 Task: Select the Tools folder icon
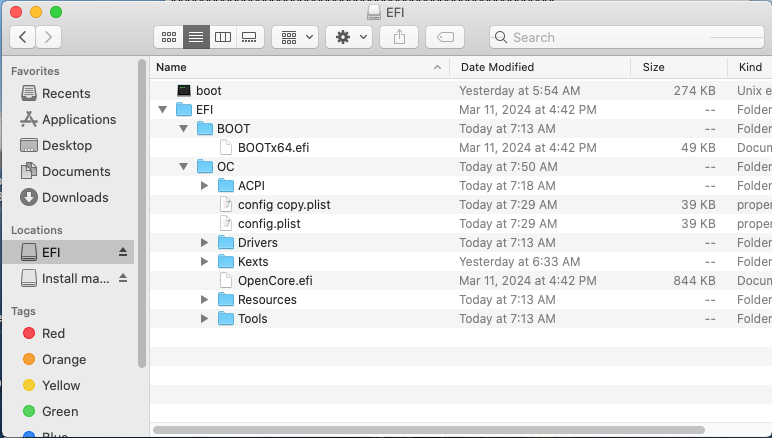(x=225, y=318)
